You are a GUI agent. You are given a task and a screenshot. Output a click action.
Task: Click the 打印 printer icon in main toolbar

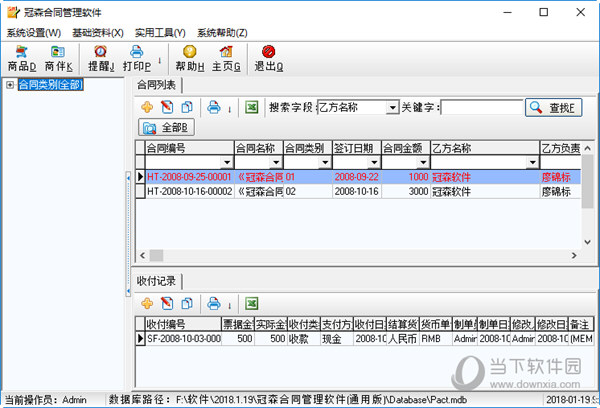pyautogui.click(x=137, y=58)
